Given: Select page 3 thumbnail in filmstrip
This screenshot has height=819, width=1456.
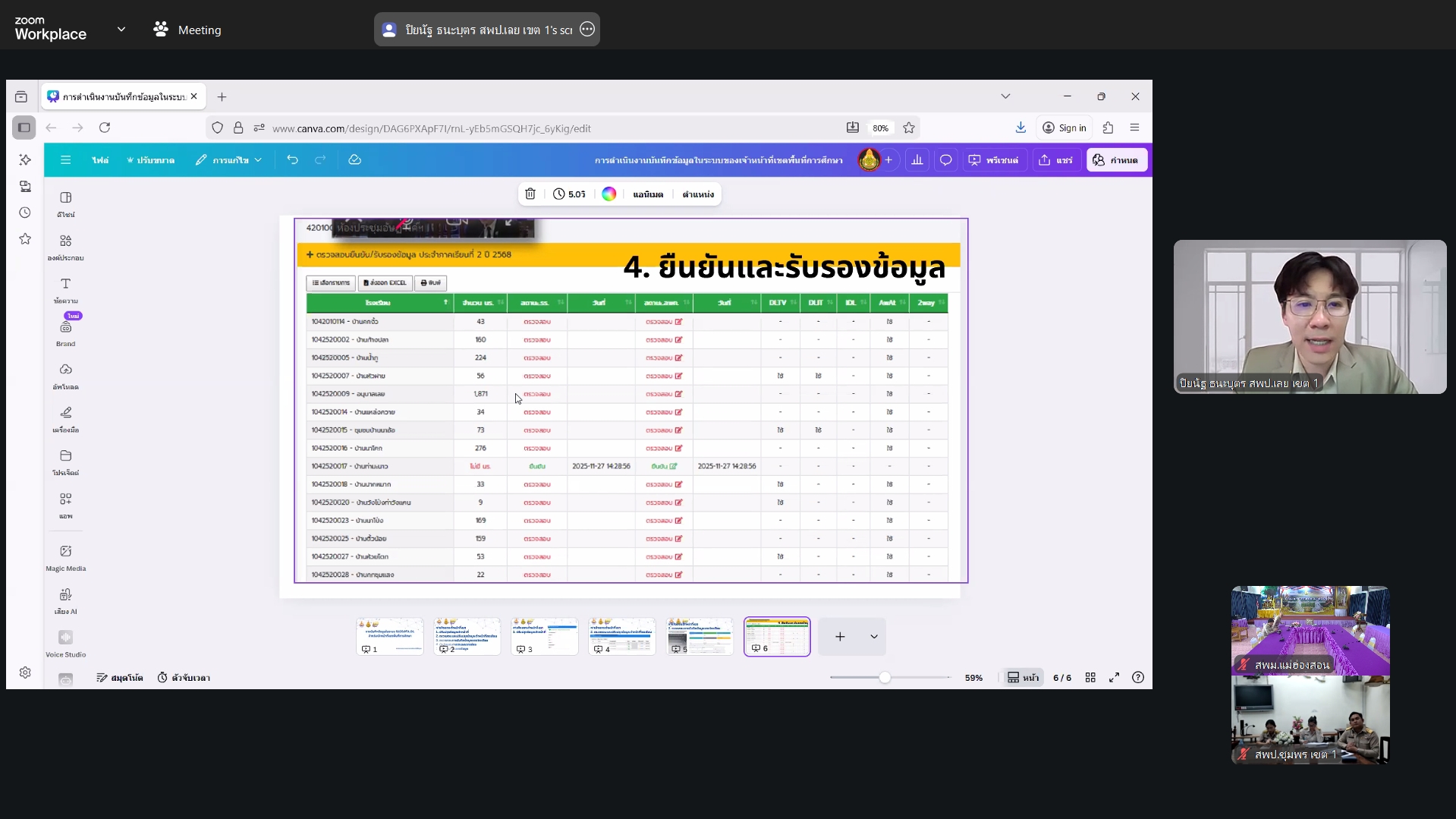Looking at the screenshot, I should click(x=544, y=636).
